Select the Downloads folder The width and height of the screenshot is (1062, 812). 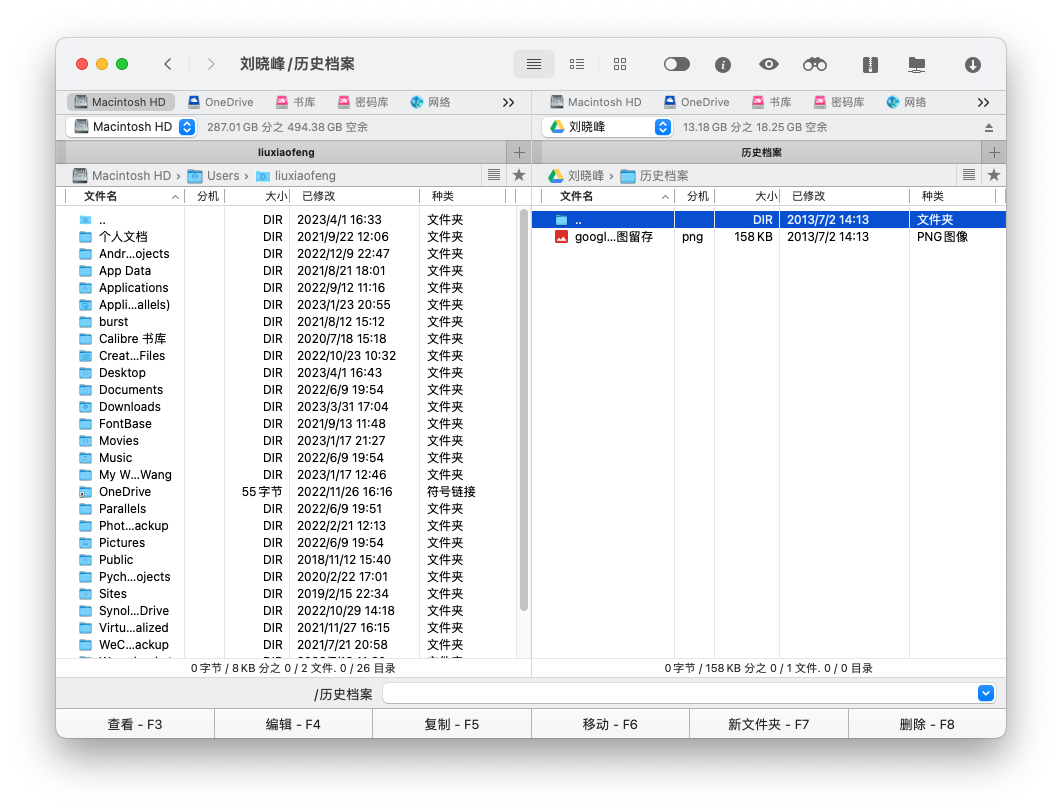pos(288,407)
